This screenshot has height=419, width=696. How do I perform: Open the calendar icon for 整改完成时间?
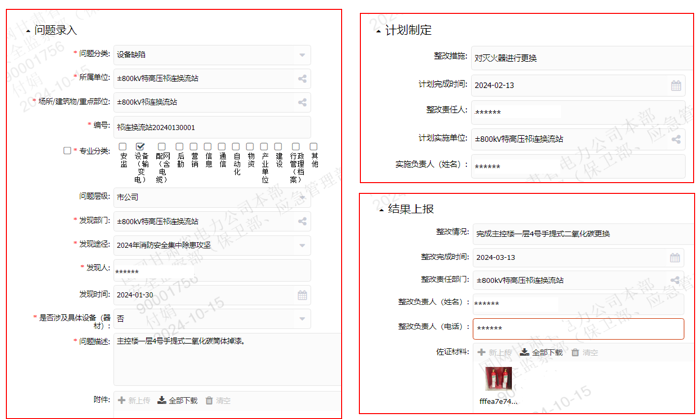(676, 257)
